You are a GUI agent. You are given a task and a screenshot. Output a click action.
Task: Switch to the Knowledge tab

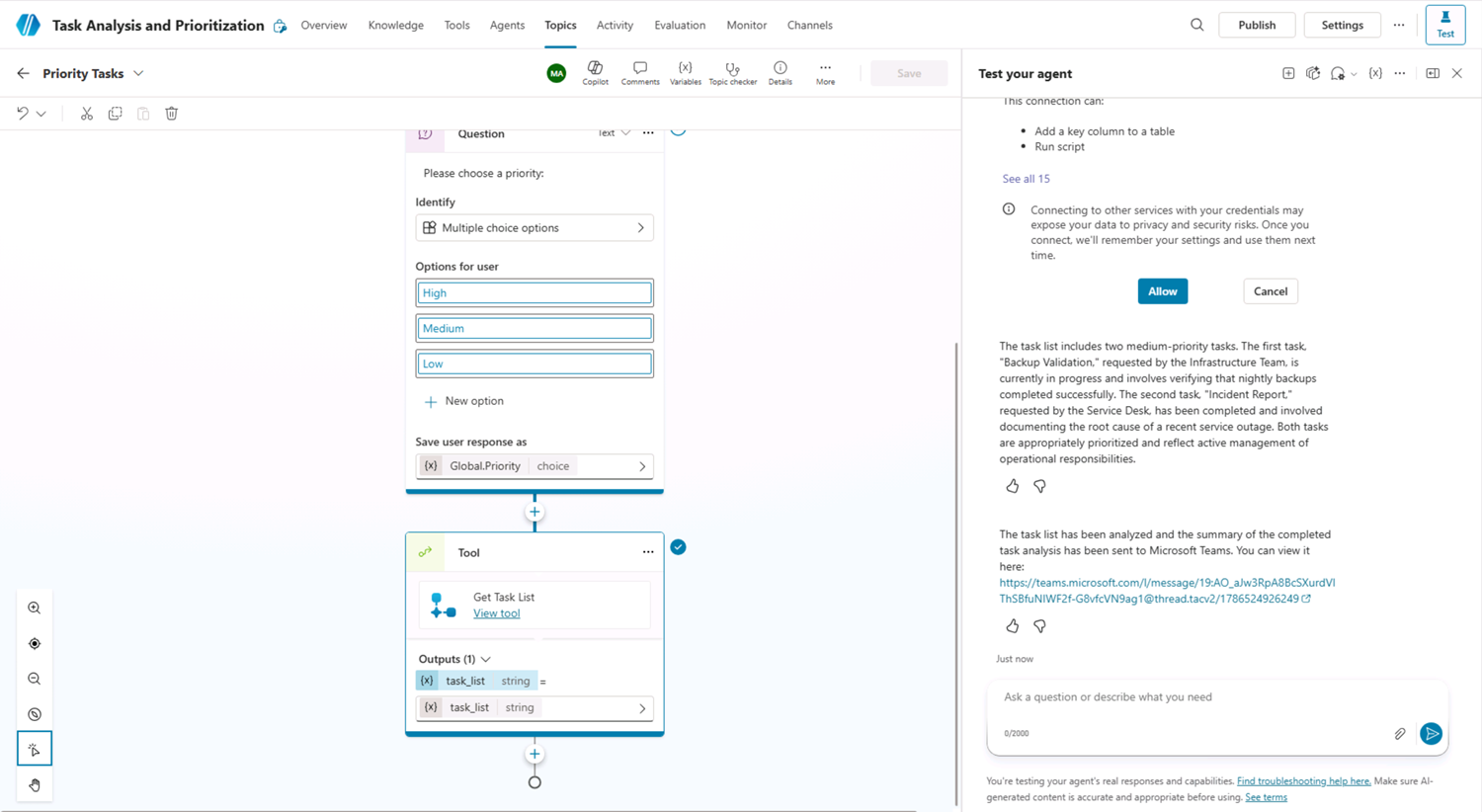tap(396, 25)
